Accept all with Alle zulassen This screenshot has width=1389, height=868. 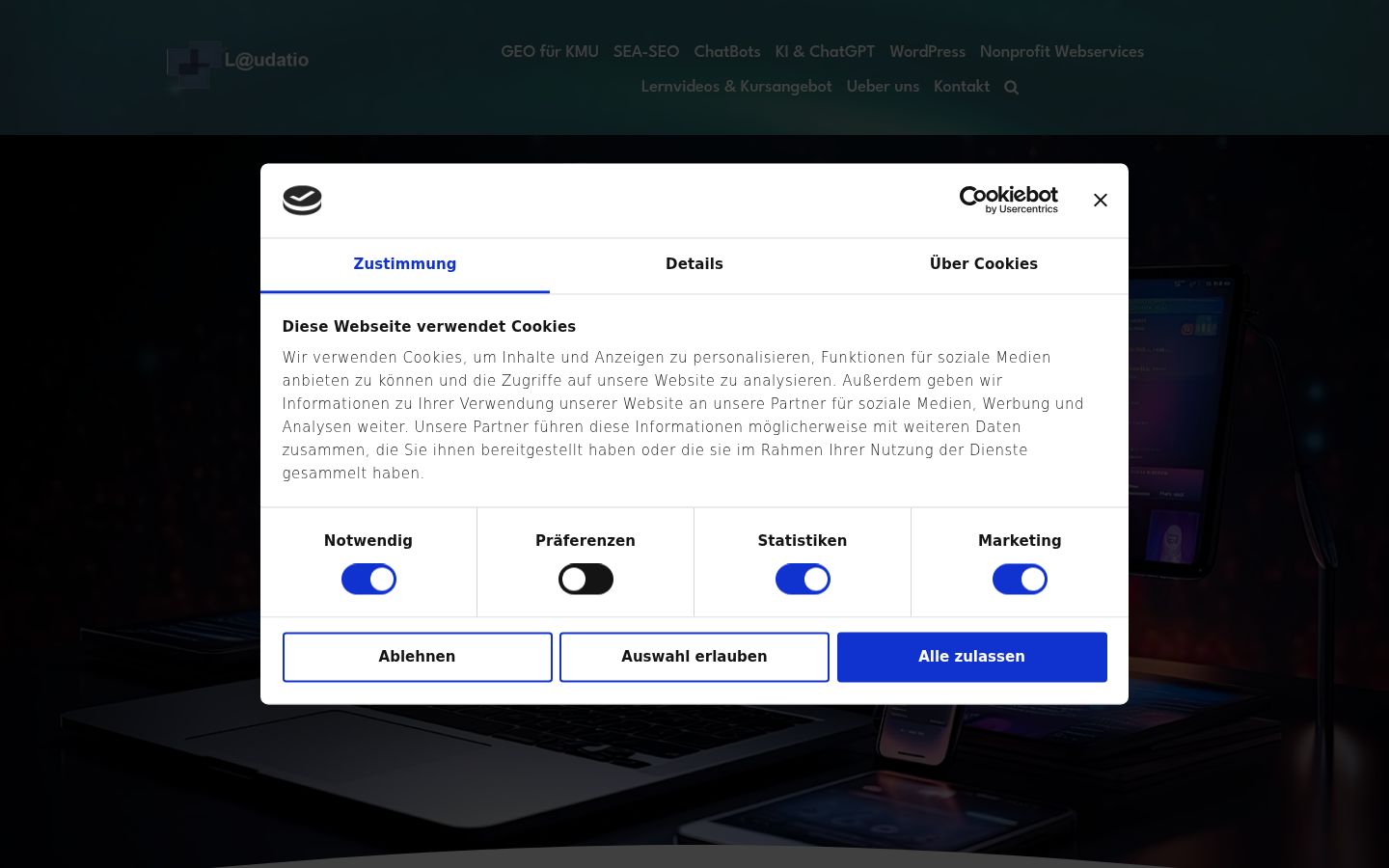971,657
